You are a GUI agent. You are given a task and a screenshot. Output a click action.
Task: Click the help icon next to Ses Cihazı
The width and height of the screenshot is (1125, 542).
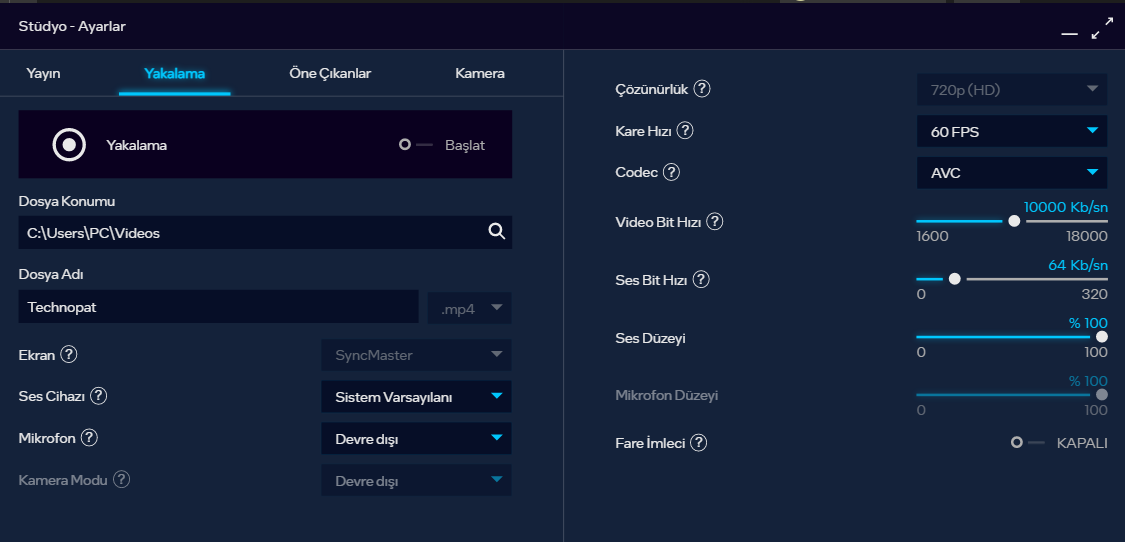[98, 396]
